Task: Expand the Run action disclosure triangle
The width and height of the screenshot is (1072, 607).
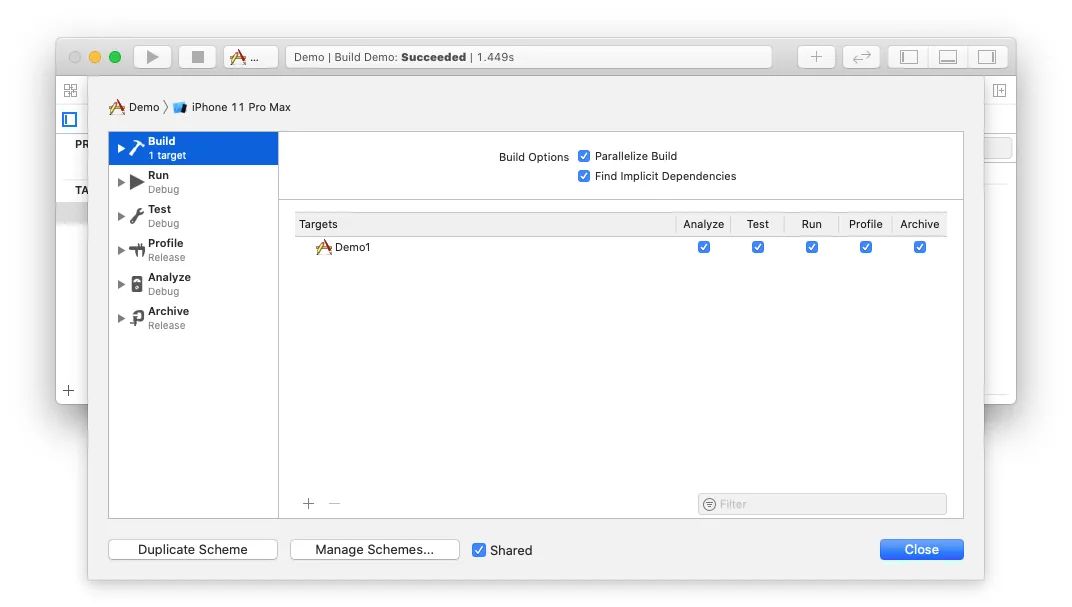Action: (122, 182)
